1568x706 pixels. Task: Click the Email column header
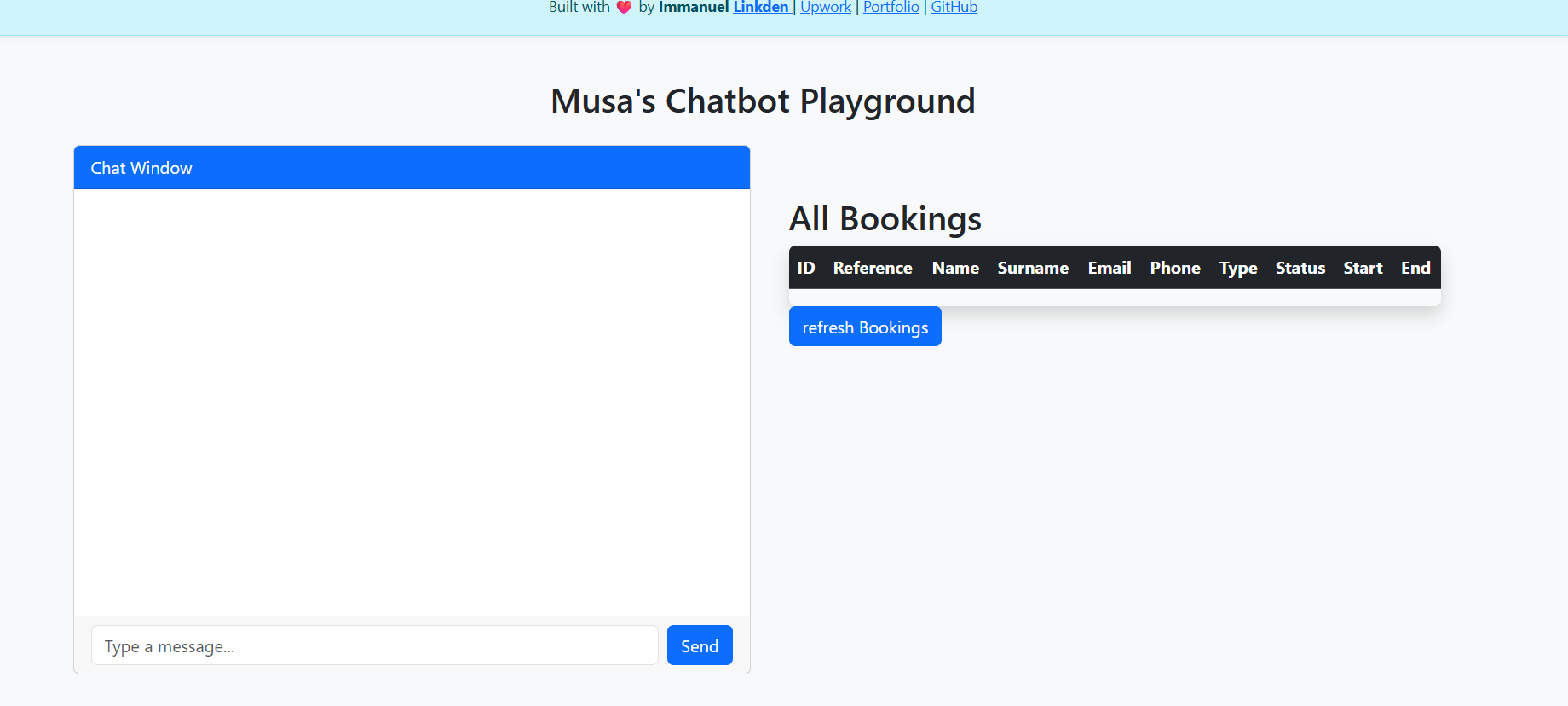click(1110, 268)
